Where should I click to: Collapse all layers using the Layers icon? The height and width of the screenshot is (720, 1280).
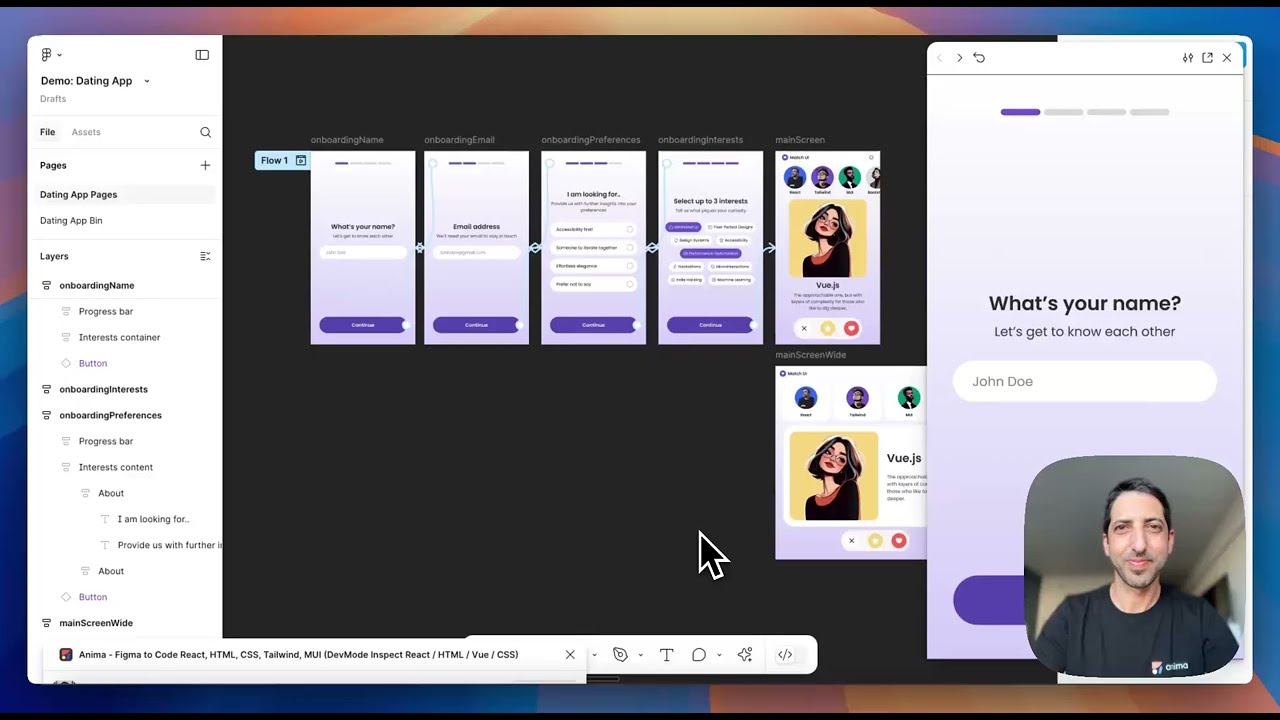coord(205,256)
